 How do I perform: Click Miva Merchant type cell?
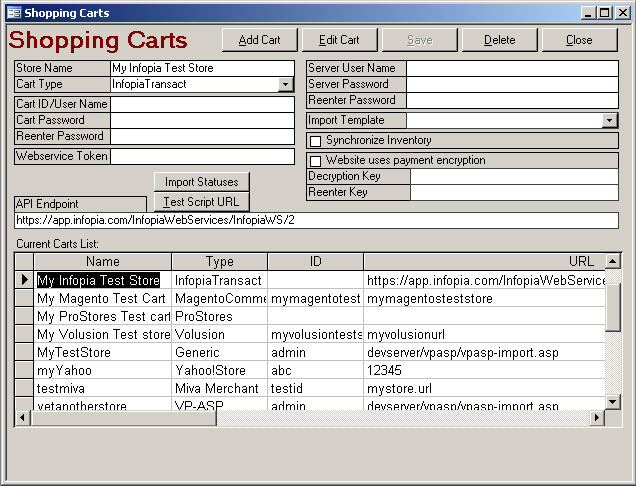(x=217, y=389)
